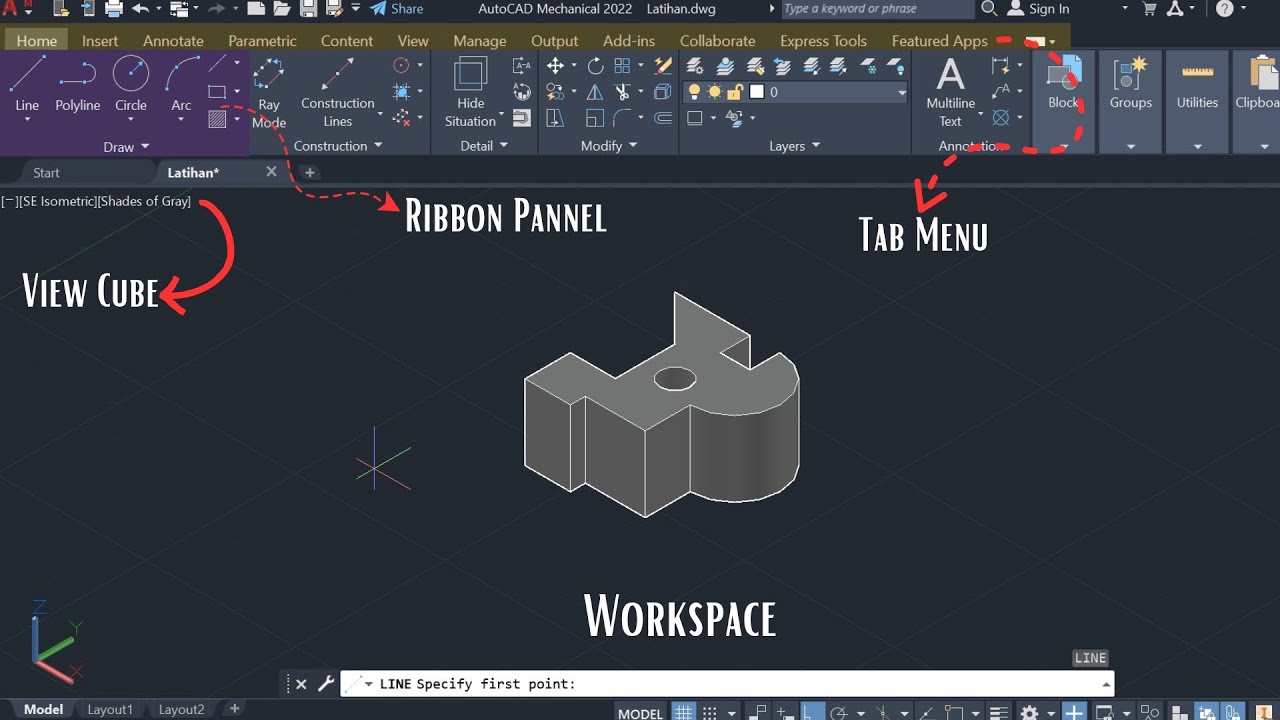Click the white layer color swatch
This screenshot has width=1280, height=720.
(x=757, y=92)
